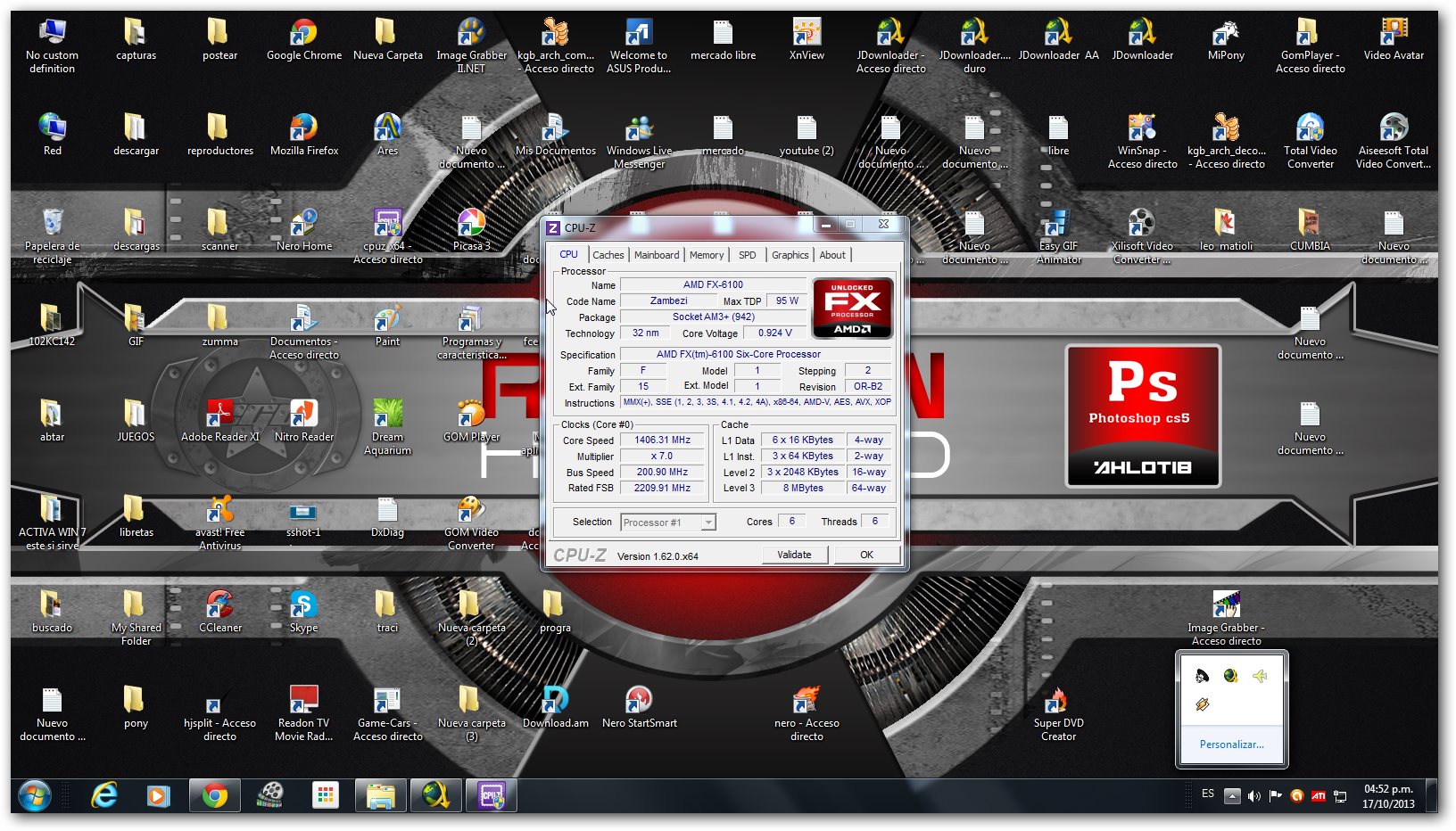Select the My Shared Folder icon
This screenshot has width=1456, height=831.
tap(136, 618)
